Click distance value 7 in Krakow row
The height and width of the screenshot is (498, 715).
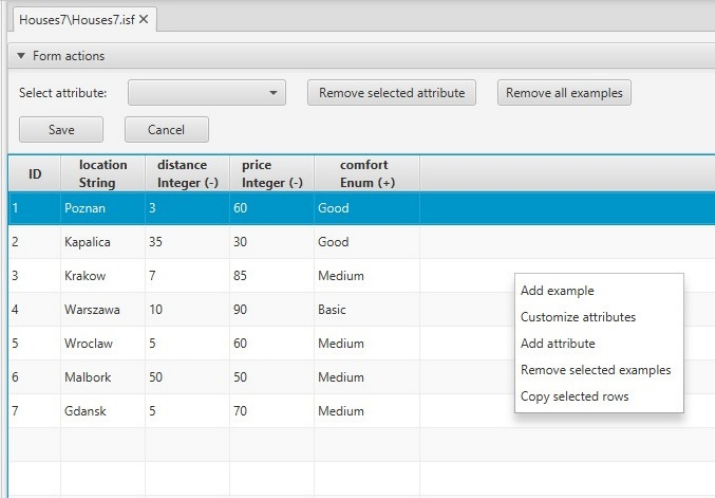pyautogui.click(x=187, y=275)
